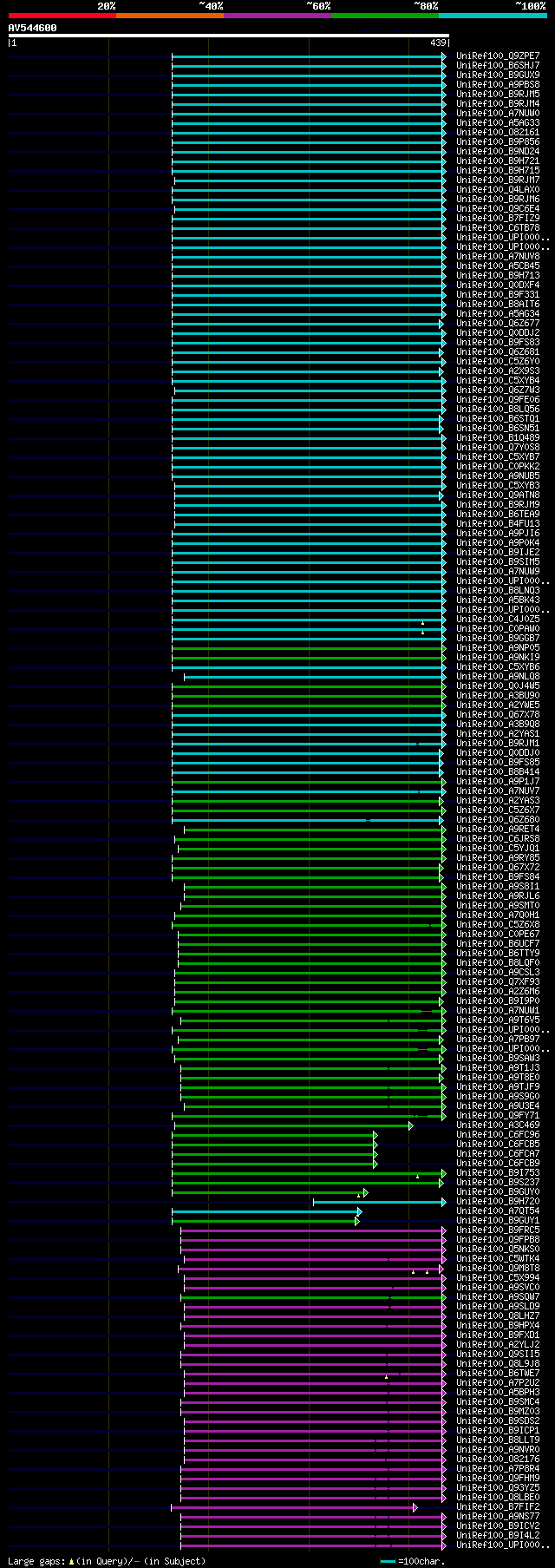Click the UniRef100_C6JRS8 label
555x1568 pixels.
(498, 838)
